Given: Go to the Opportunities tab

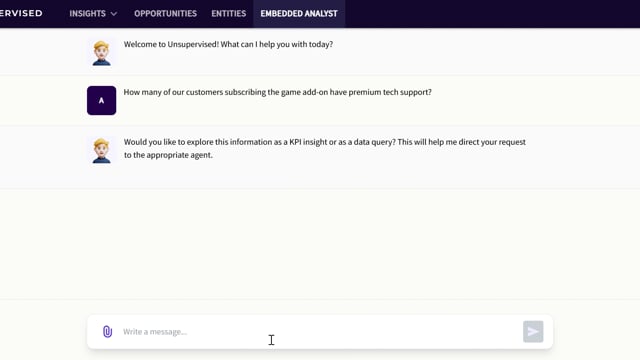Looking at the screenshot, I should (165, 13).
